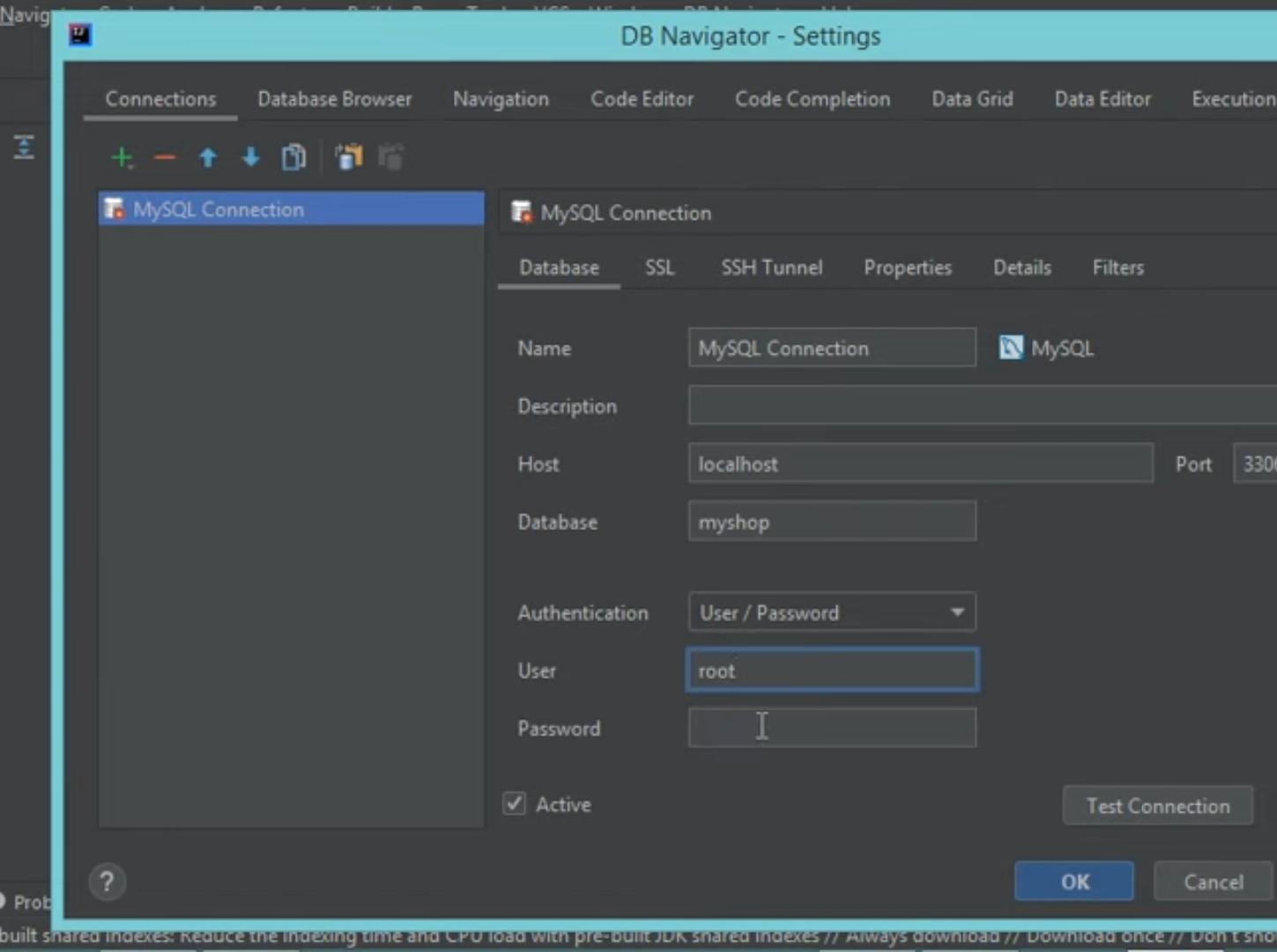
Task: Select the Database connection sub-tab
Action: tap(559, 267)
